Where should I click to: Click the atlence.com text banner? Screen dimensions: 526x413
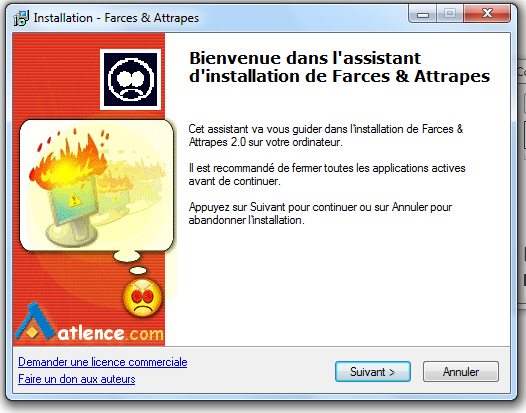(x=110, y=333)
